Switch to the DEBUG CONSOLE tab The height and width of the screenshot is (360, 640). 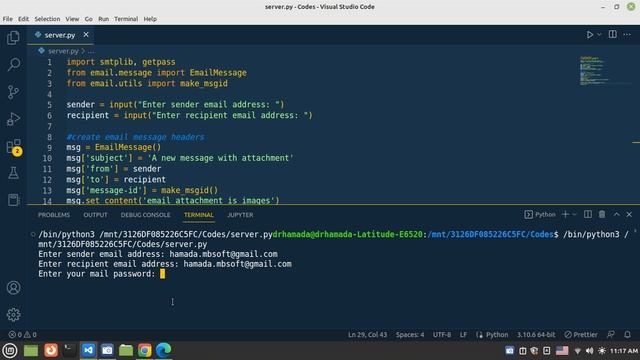coord(145,215)
